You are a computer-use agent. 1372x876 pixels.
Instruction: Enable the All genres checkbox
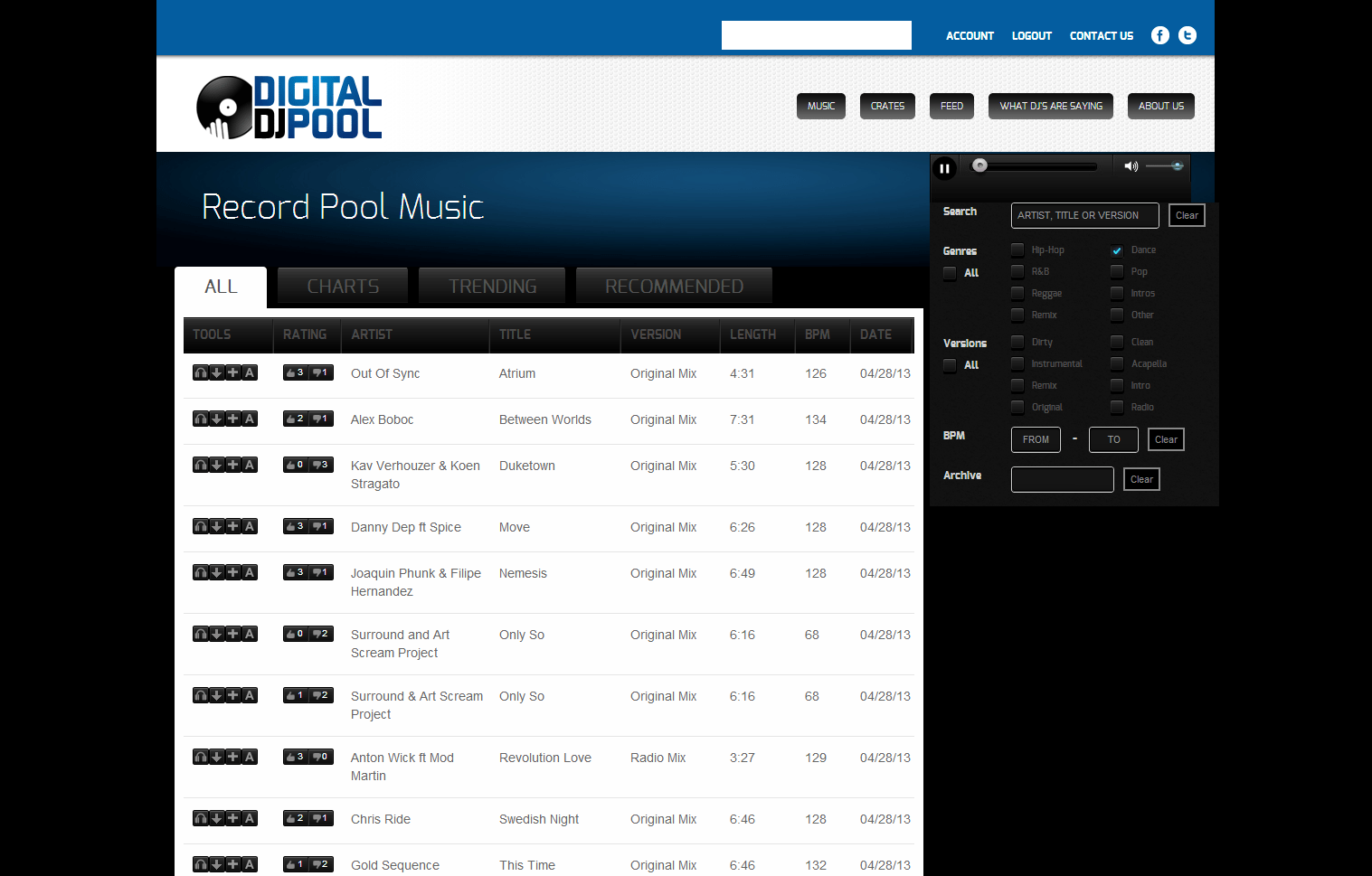pyautogui.click(x=949, y=273)
